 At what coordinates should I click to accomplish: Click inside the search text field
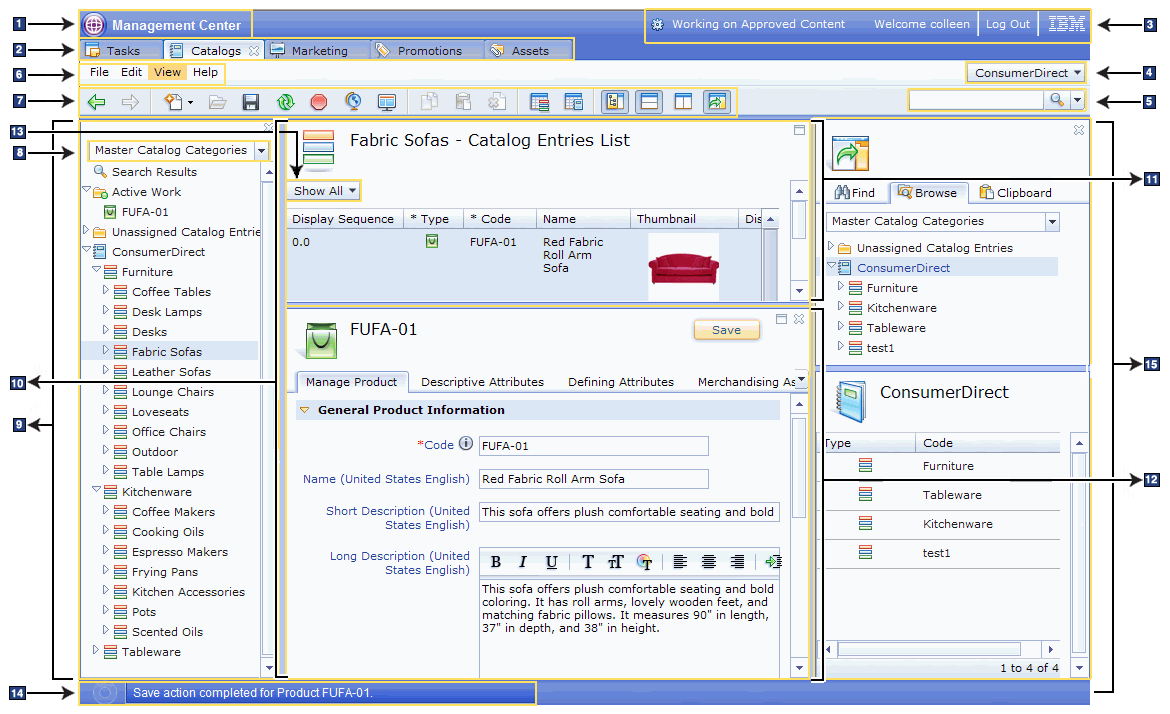pos(976,100)
